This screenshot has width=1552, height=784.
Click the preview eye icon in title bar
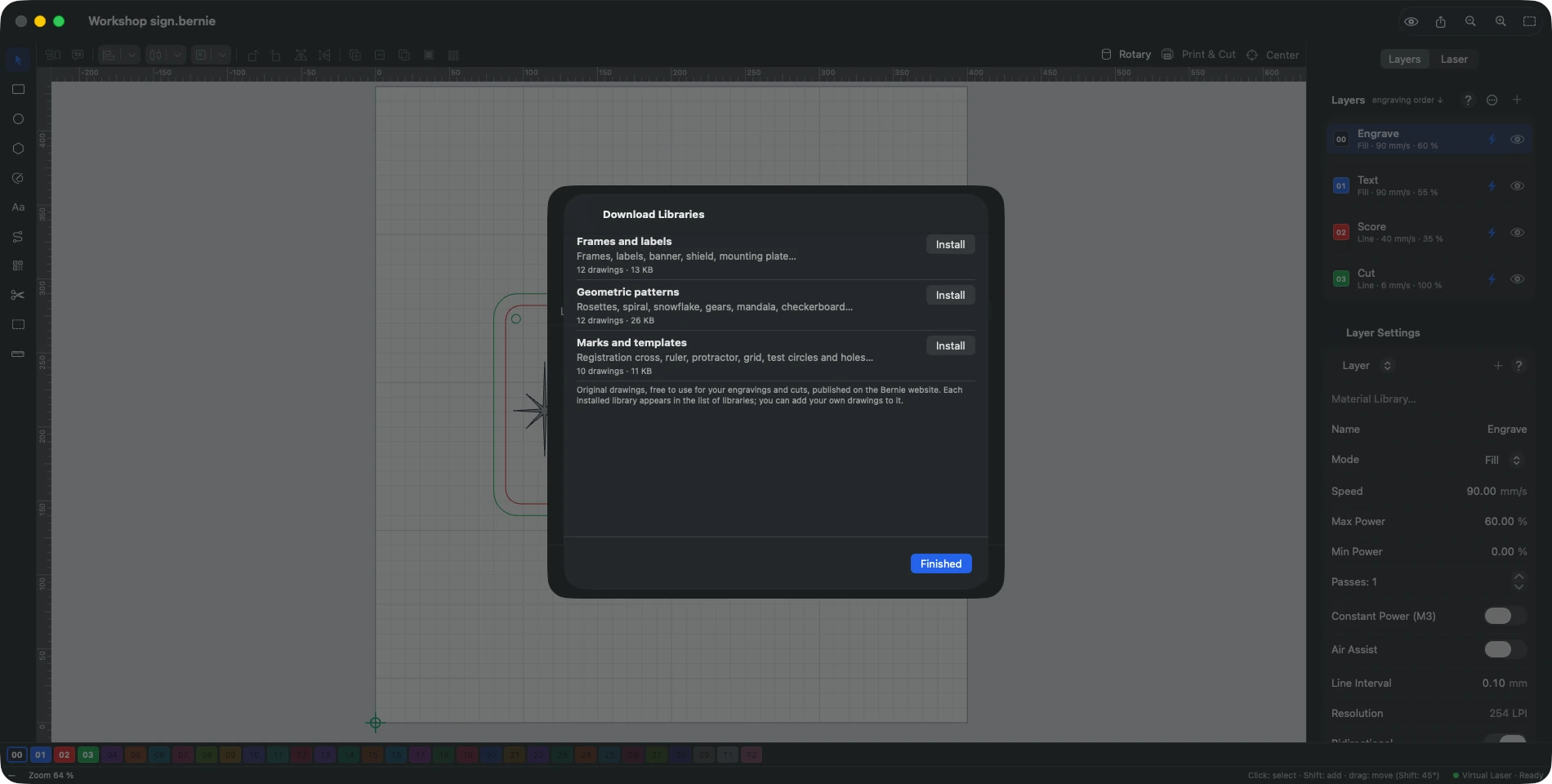[x=1411, y=21]
